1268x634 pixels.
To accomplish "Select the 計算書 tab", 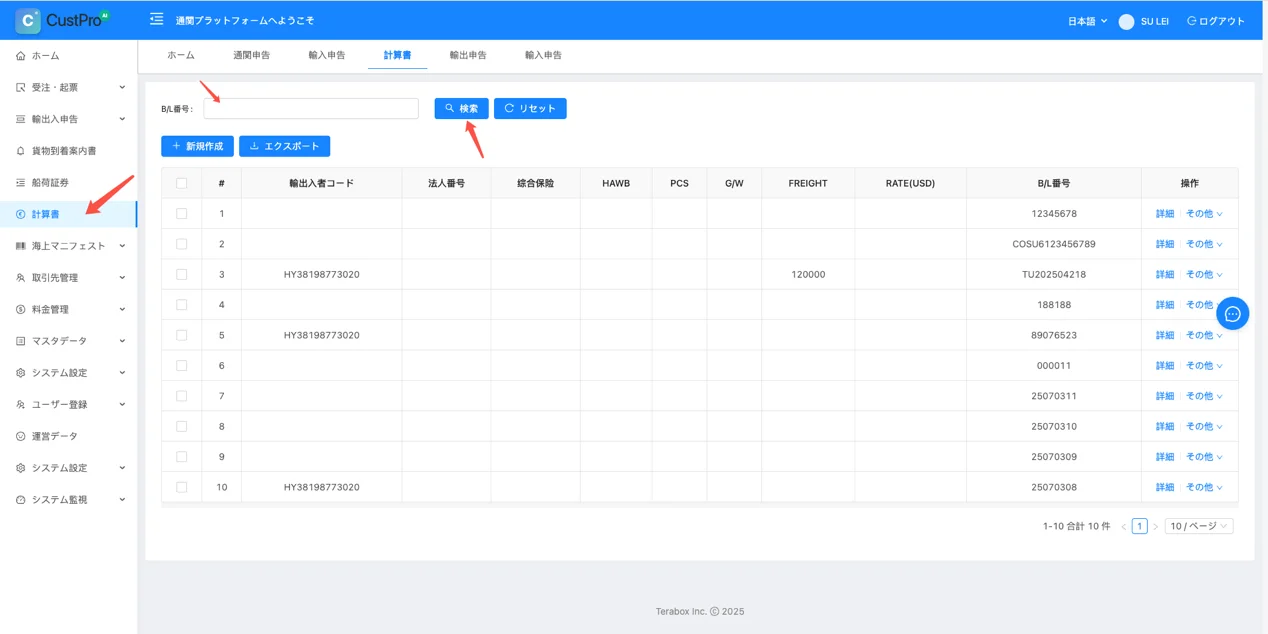I will [397, 55].
